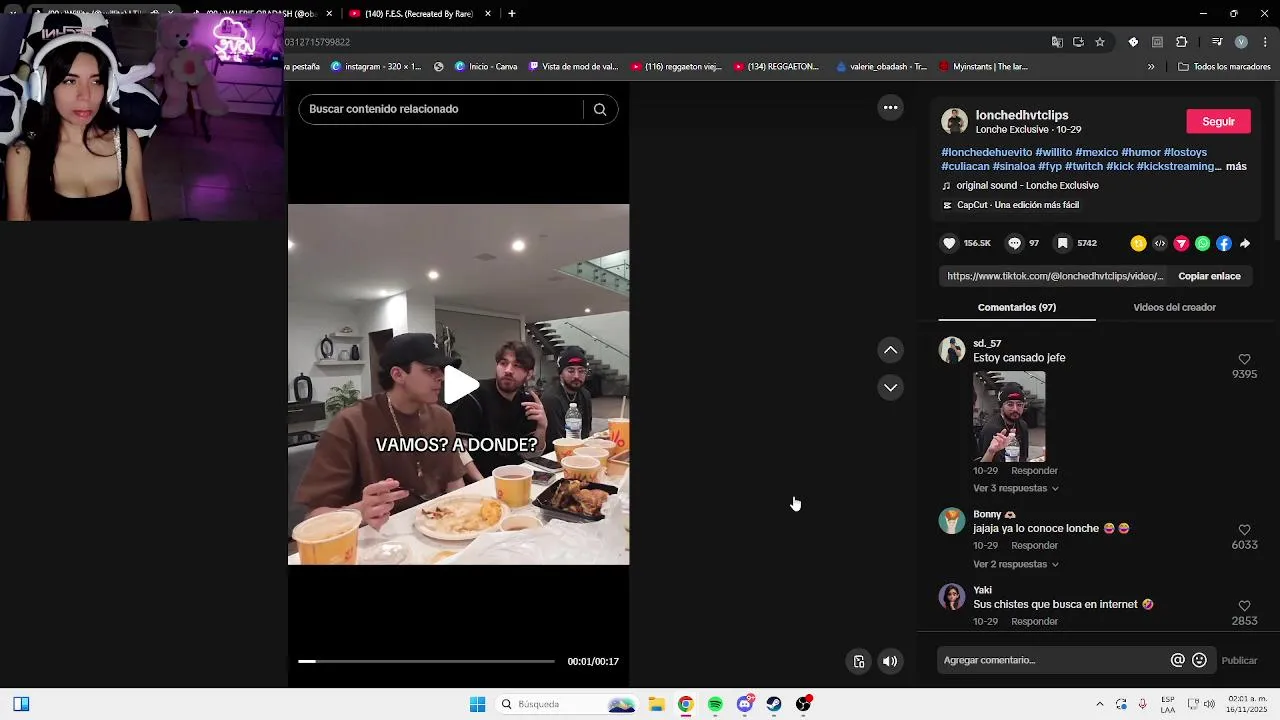
Task: Expand the description with 'más'
Action: point(1236,166)
